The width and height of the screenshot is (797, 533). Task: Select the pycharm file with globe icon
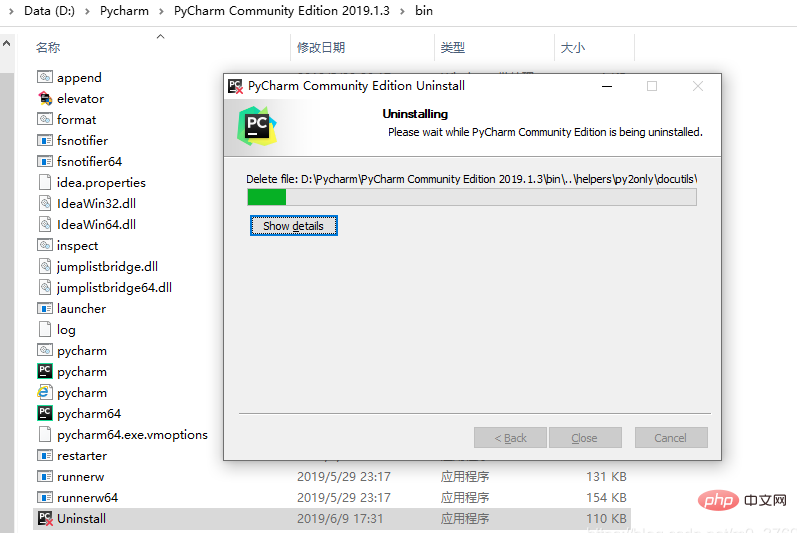point(44,392)
